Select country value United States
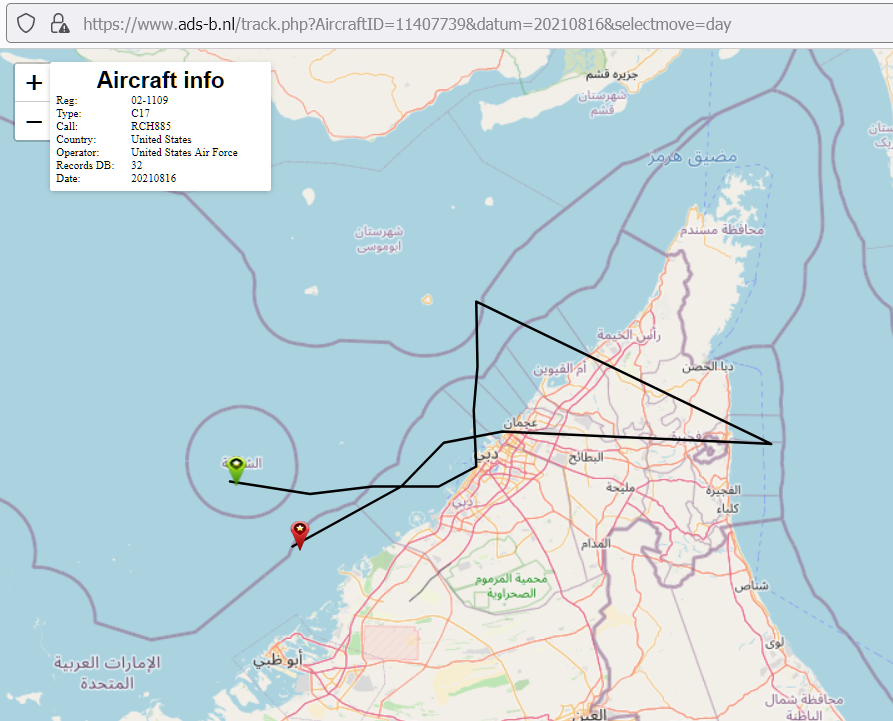The width and height of the screenshot is (893, 721). (161, 140)
